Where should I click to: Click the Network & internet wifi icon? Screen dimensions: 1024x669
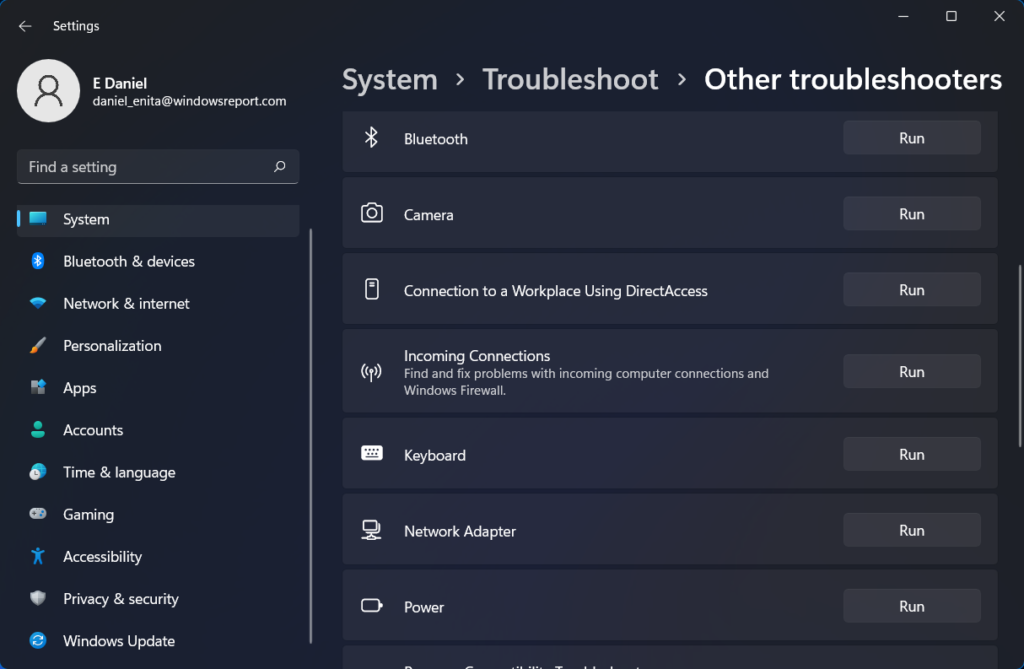pos(38,303)
